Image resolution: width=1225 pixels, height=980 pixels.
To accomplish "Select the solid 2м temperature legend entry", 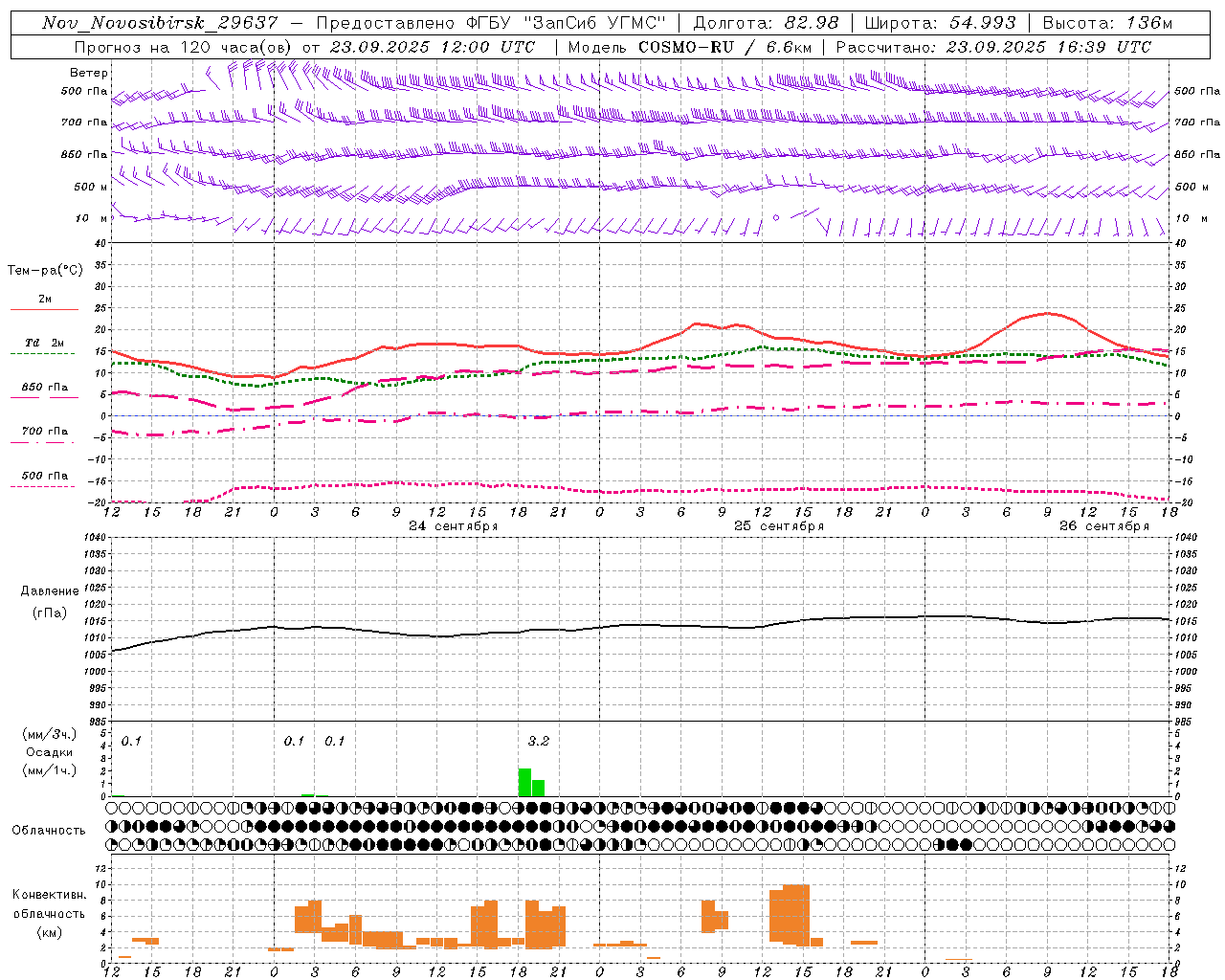I will pos(44,302).
